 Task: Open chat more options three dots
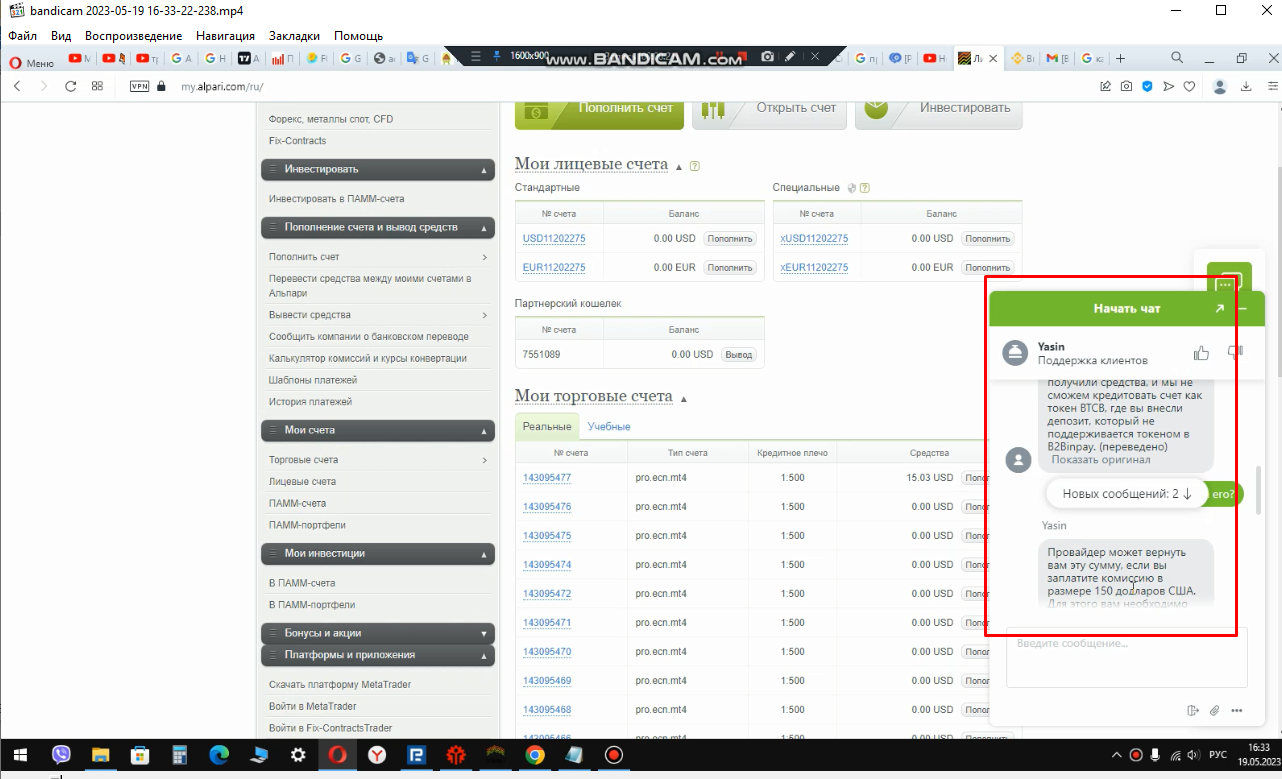[x=1237, y=711]
